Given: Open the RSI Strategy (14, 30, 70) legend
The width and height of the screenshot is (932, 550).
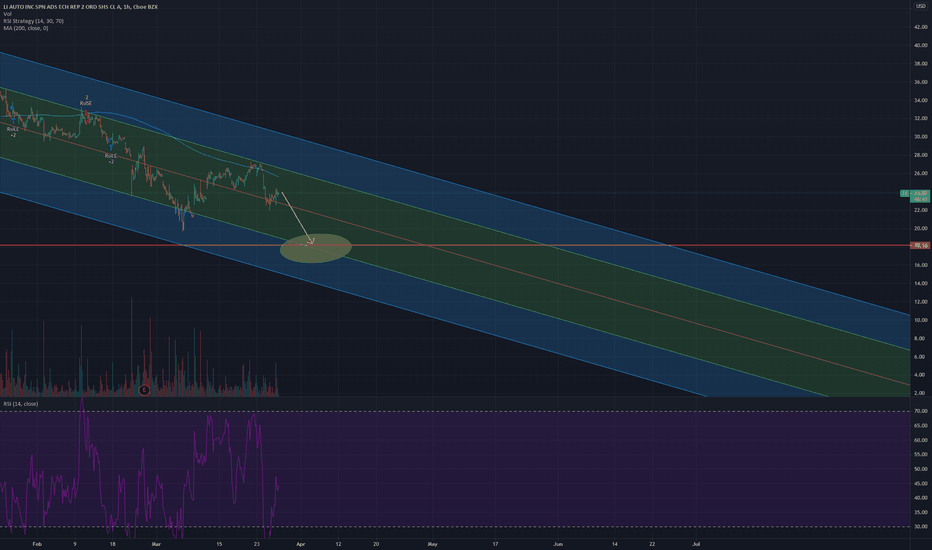Looking at the screenshot, I should pos(33,21).
